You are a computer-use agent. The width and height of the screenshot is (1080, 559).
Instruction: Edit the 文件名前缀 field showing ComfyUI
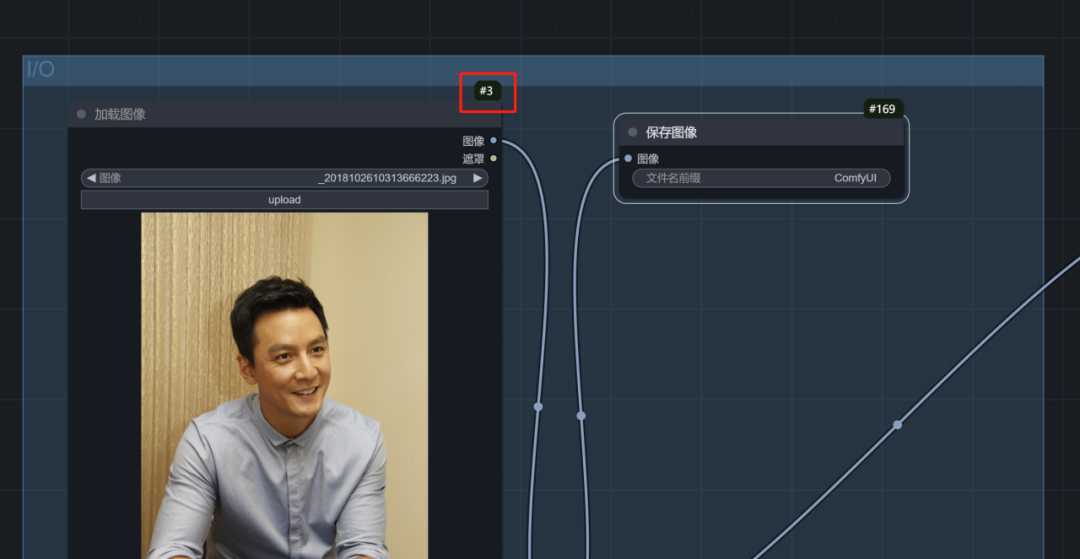(x=761, y=178)
